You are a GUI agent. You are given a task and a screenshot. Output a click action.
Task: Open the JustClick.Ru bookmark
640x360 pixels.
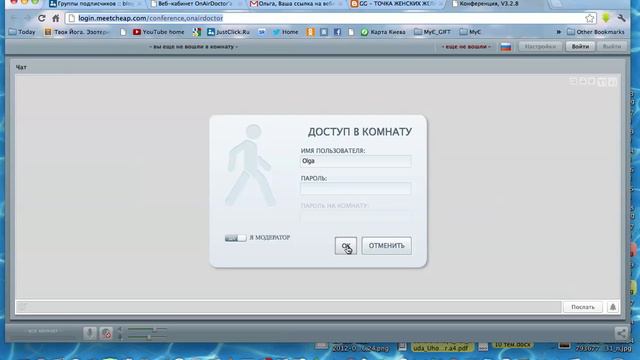[229, 32]
